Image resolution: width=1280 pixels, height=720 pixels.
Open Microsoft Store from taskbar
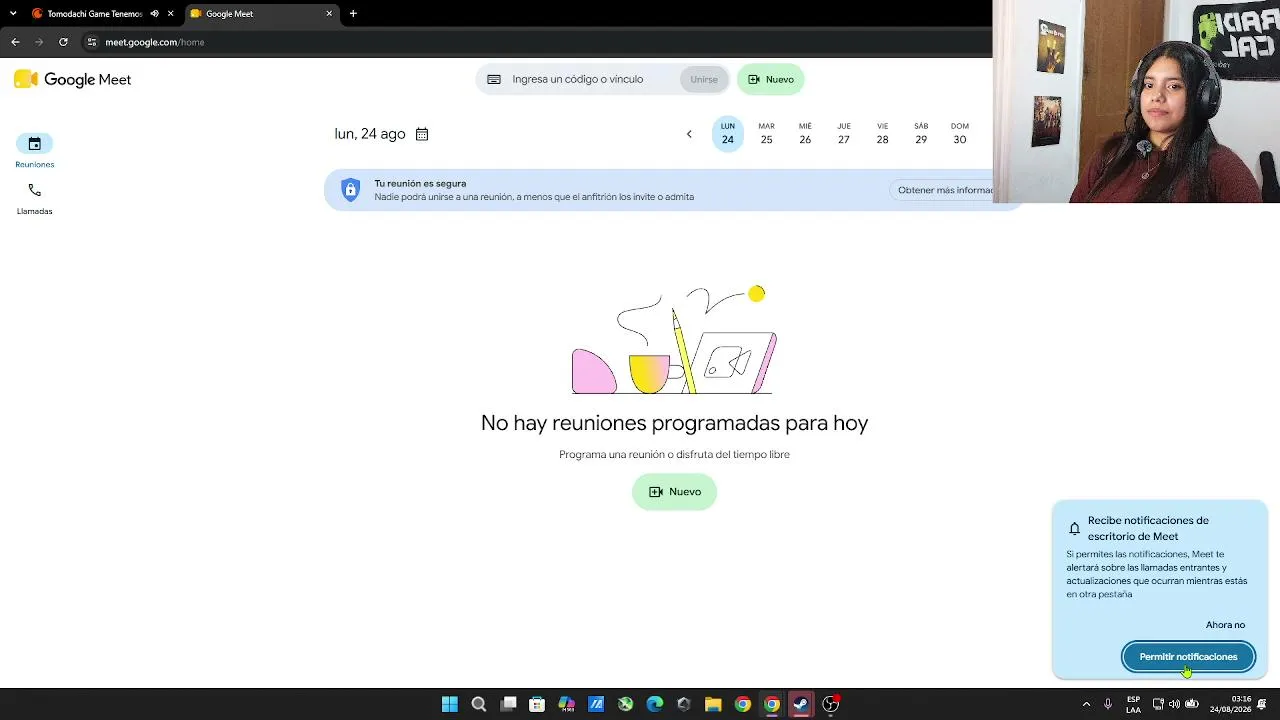pyautogui.click(x=537, y=704)
